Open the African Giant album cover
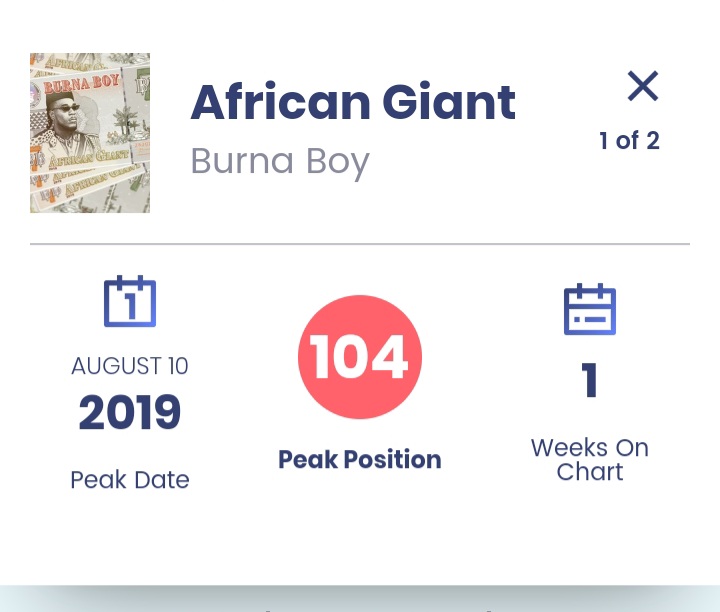This screenshot has width=720, height=612. pos(90,133)
